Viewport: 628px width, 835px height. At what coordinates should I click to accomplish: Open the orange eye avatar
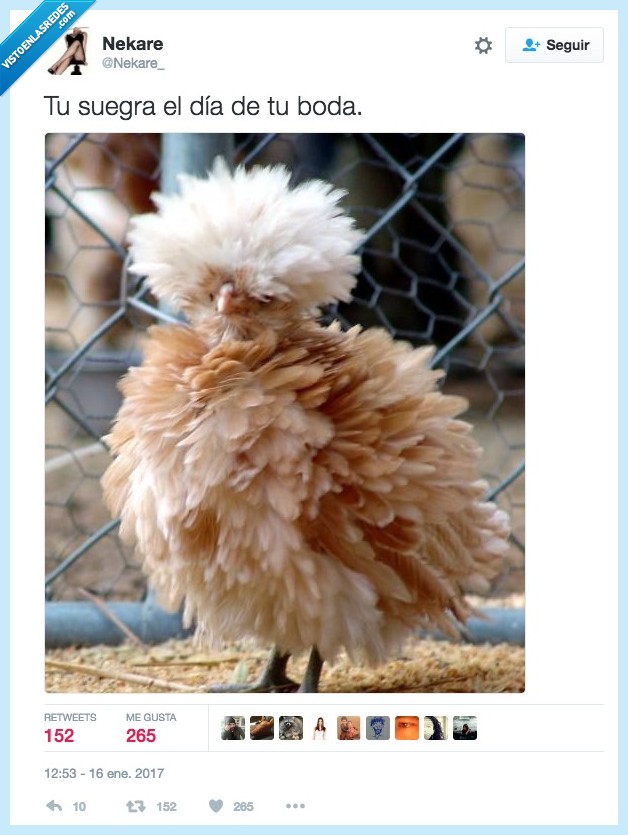click(407, 728)
